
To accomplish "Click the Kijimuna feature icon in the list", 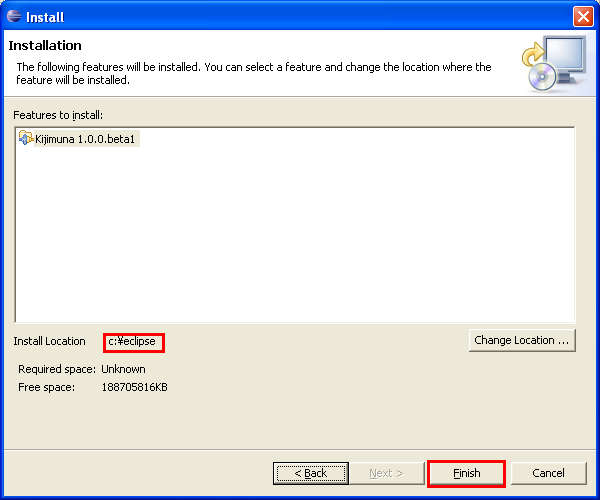I will tap(25, 138).
